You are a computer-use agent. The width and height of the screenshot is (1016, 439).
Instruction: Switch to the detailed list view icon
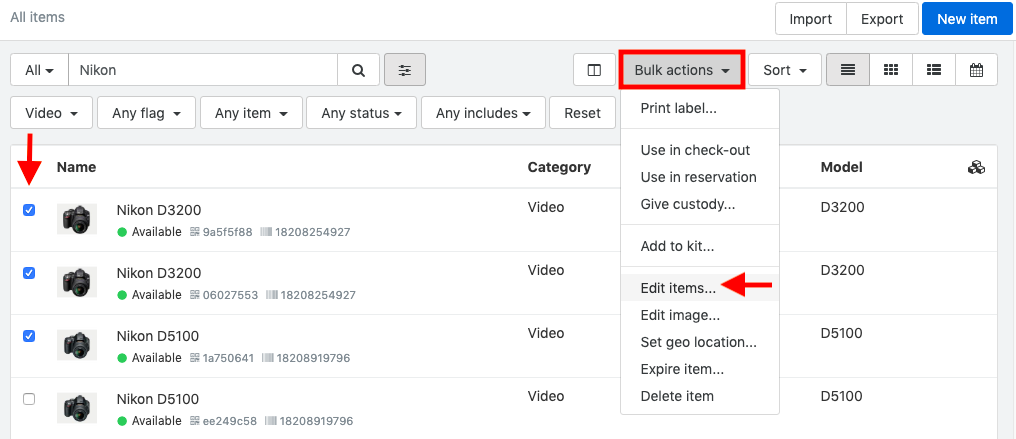pos(934,70)
